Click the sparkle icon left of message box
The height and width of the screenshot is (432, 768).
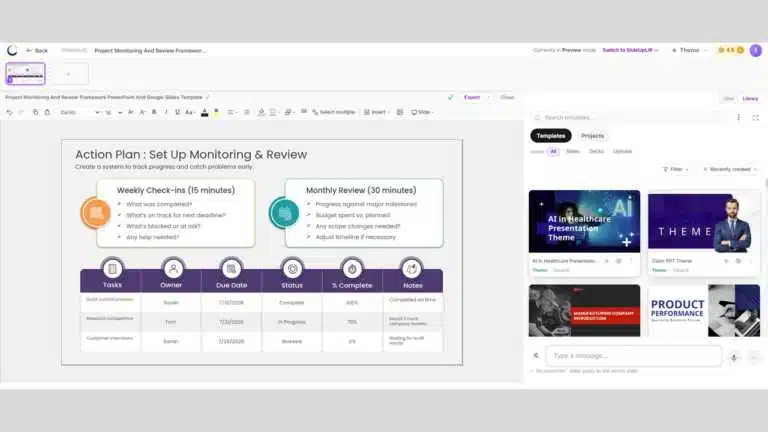[x=536, y=356]
